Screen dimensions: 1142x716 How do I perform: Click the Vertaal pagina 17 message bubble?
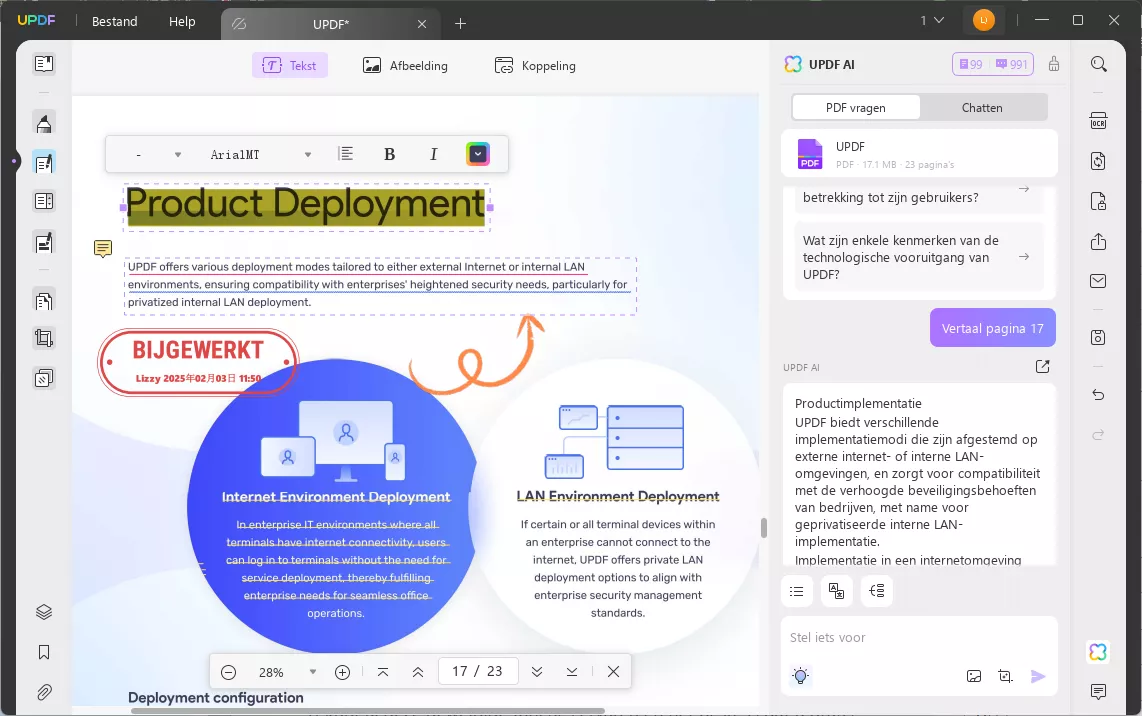993,329
